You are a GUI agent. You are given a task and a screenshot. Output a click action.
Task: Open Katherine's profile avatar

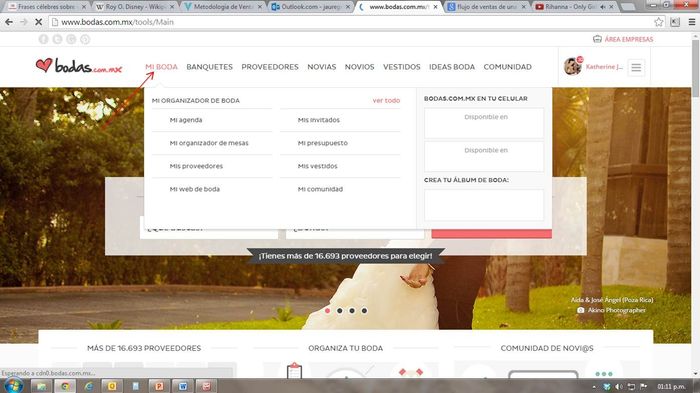(572, 67)
